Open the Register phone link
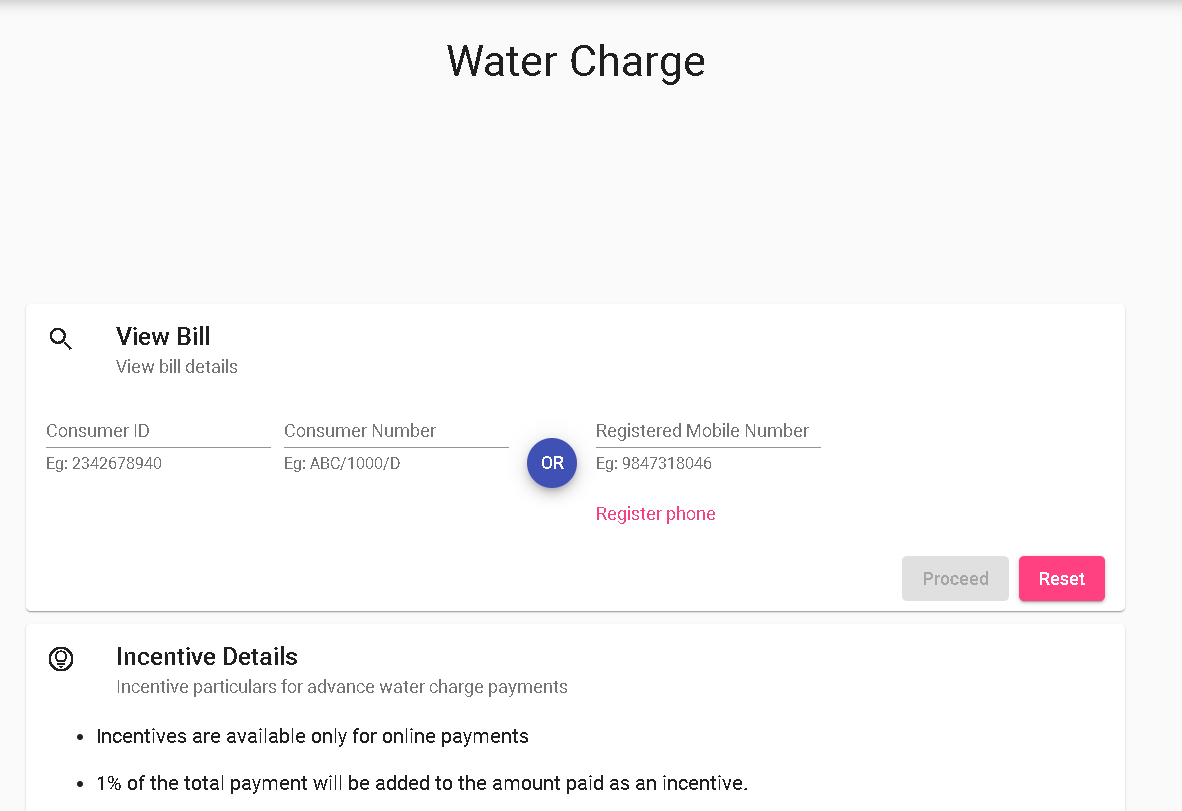The width and height of the screenshot is (1182, 811). pos(656,513)
